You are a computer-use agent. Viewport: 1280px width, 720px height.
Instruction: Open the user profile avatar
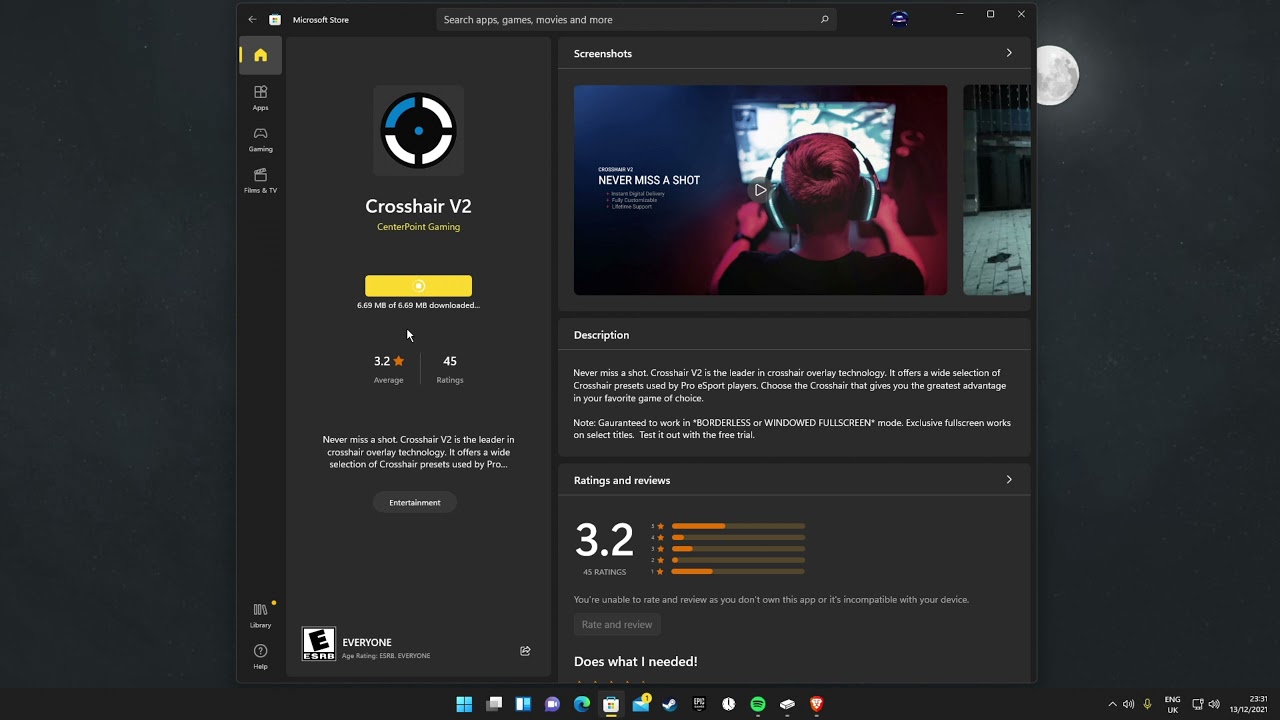coord(899,19)
